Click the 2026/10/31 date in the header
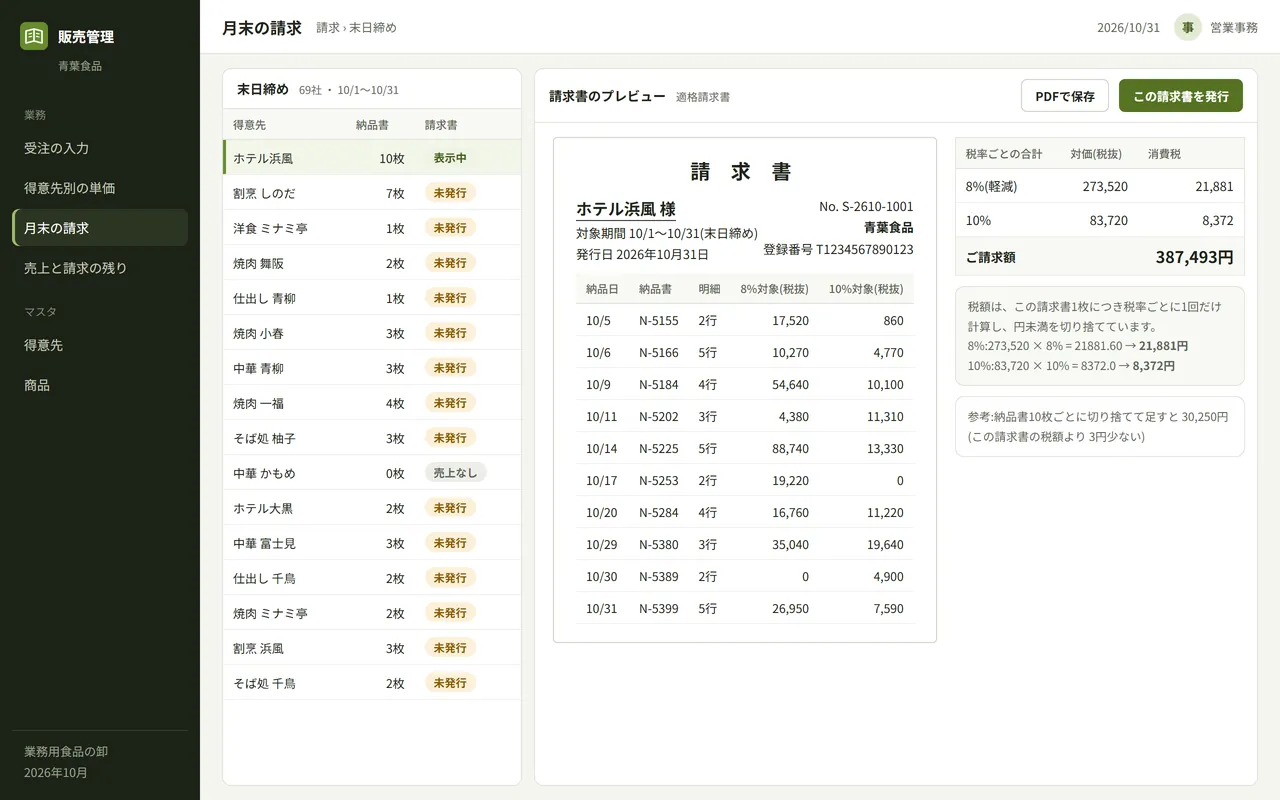This screenshot has height=800, width=1280. [1129, 27]
